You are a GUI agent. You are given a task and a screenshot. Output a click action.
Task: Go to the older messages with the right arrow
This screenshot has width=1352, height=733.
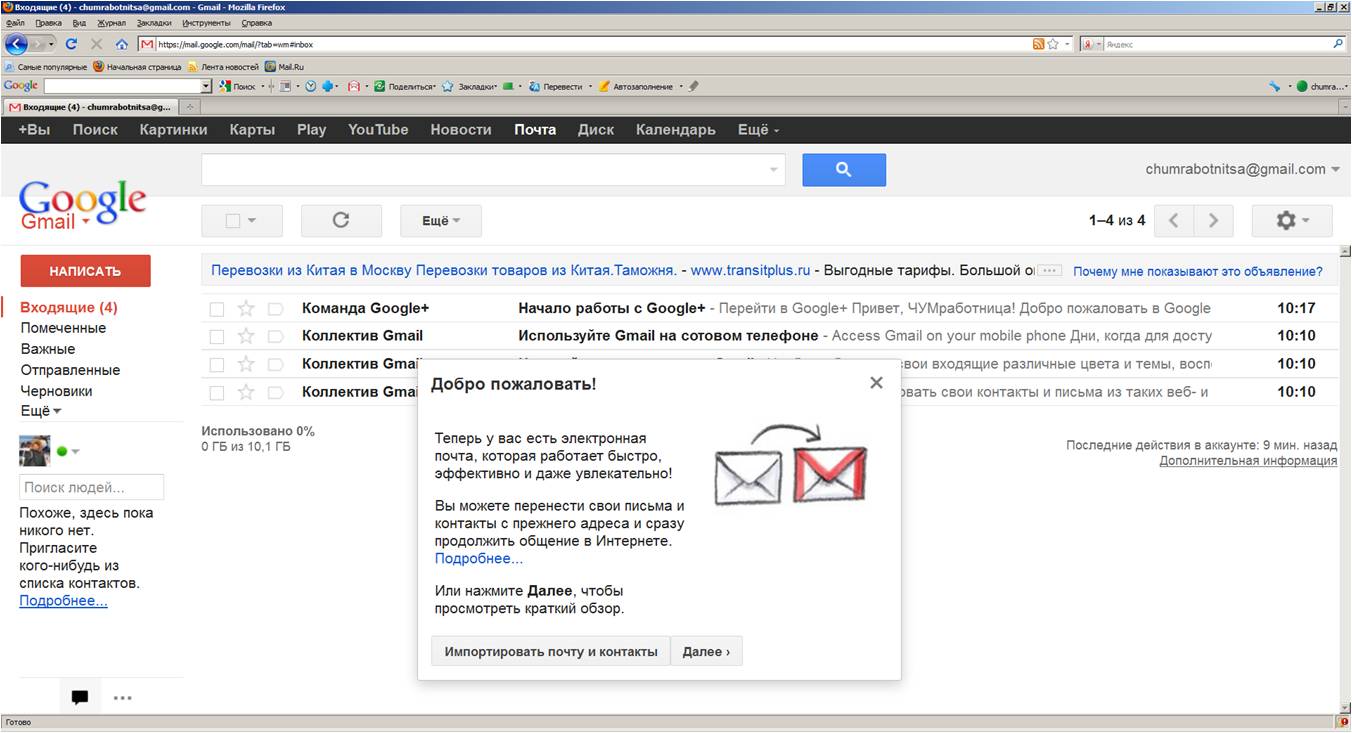click(x=1213, y=221)
